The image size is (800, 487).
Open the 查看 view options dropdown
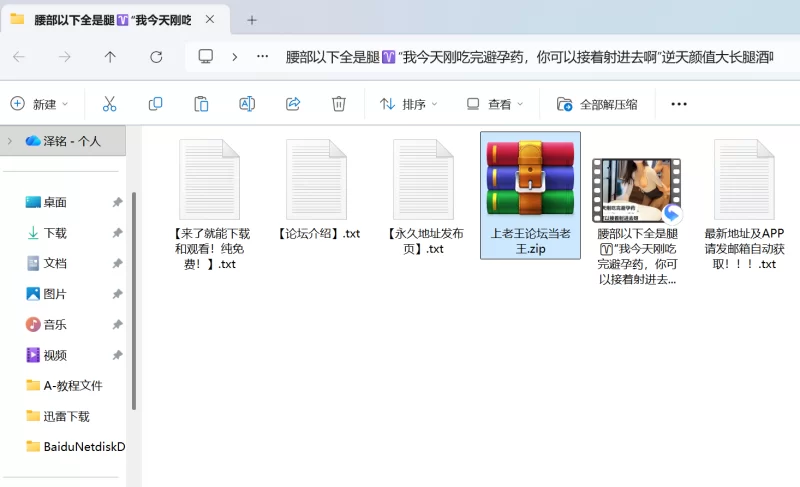[x=495, y=104]
